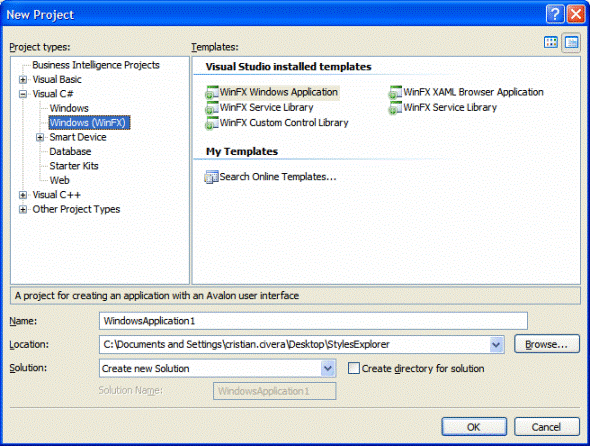Expand the Visual C++ node

click(x=23, y=195)
